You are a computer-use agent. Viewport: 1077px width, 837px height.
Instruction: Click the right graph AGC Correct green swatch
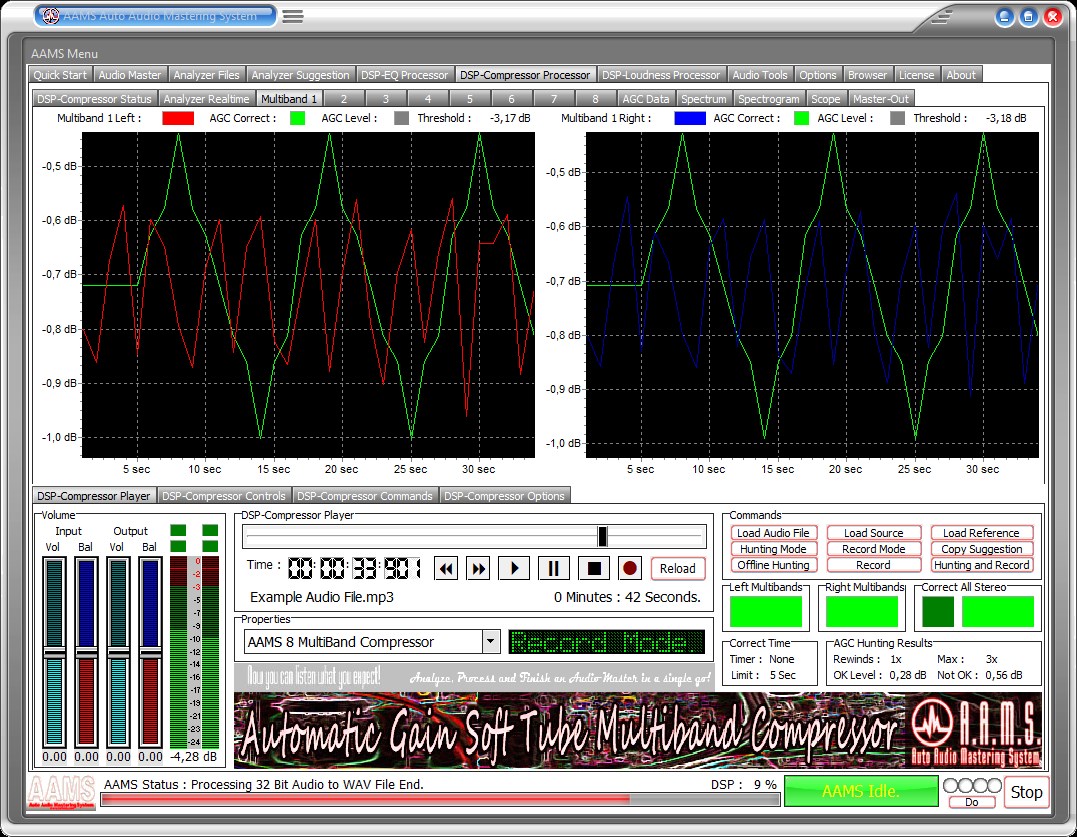[801, 118]
